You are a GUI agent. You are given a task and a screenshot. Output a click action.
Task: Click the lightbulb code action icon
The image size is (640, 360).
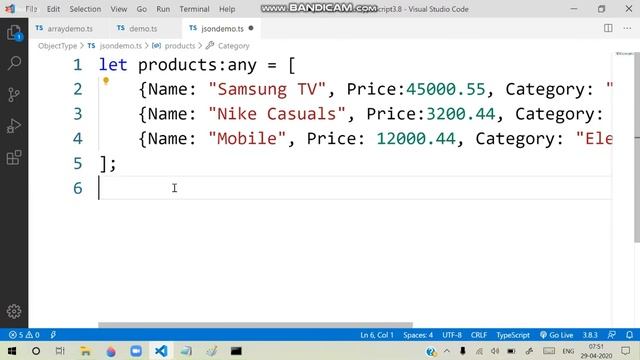click(106, 81)
